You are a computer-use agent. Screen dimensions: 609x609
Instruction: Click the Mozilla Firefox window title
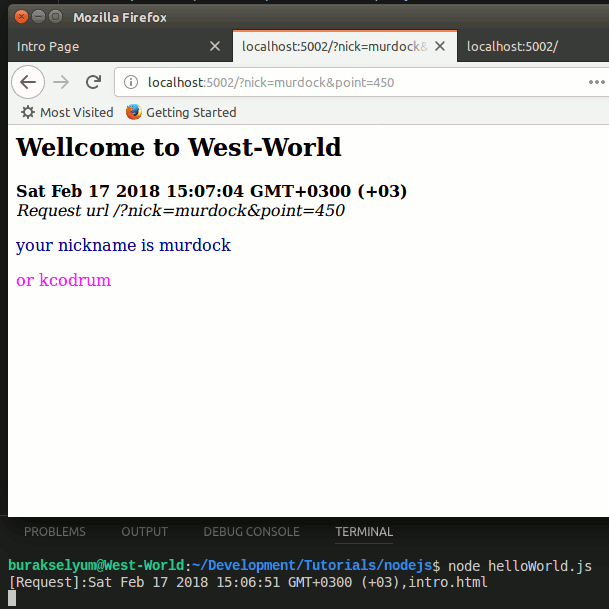click(120, 17)
